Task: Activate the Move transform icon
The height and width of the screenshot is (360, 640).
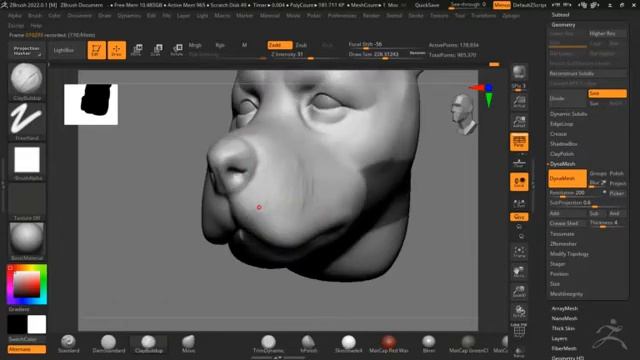Action: coord(137,50)
